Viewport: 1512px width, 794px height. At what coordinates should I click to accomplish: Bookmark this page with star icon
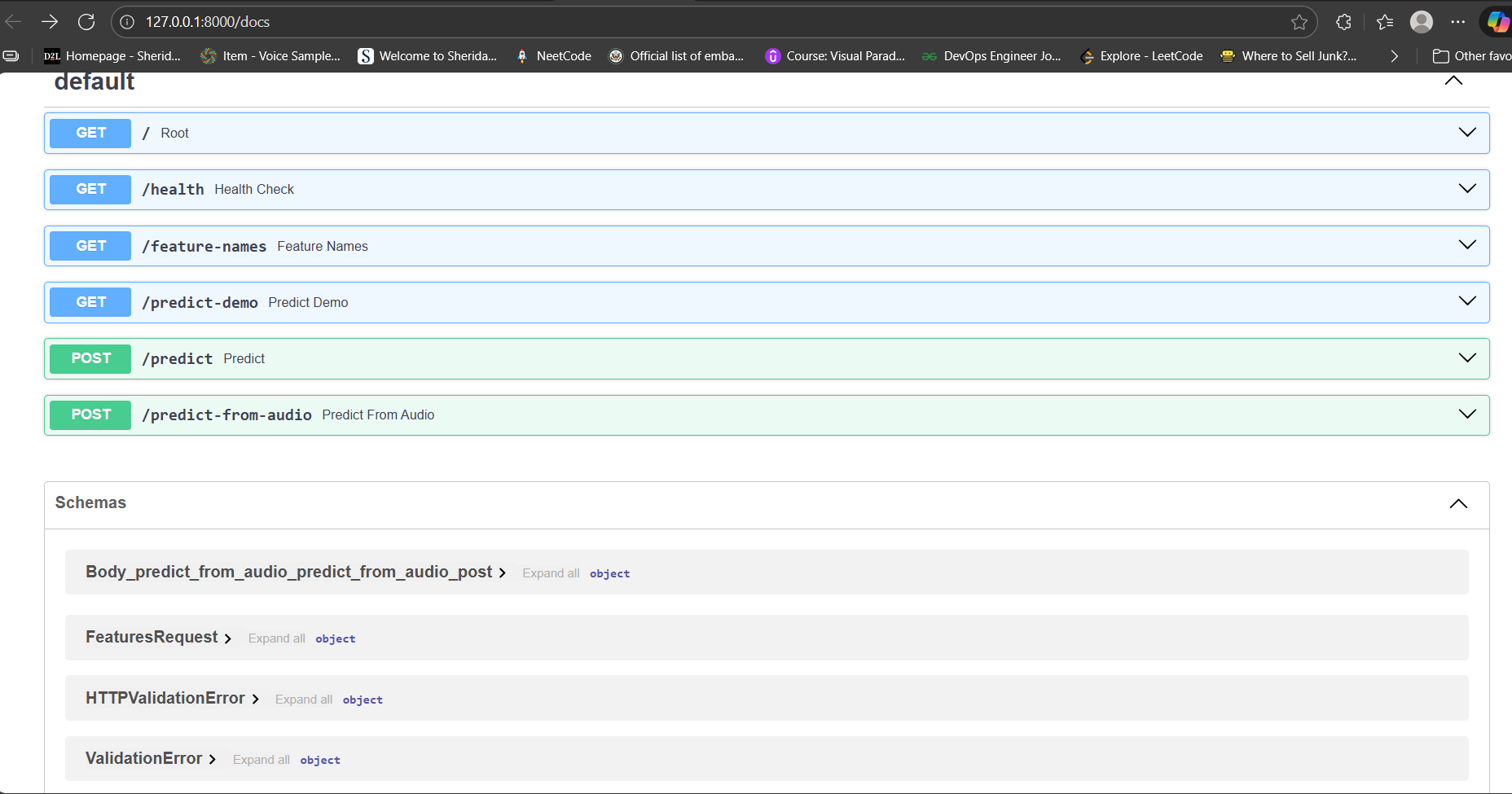[x=1299, y=22]
